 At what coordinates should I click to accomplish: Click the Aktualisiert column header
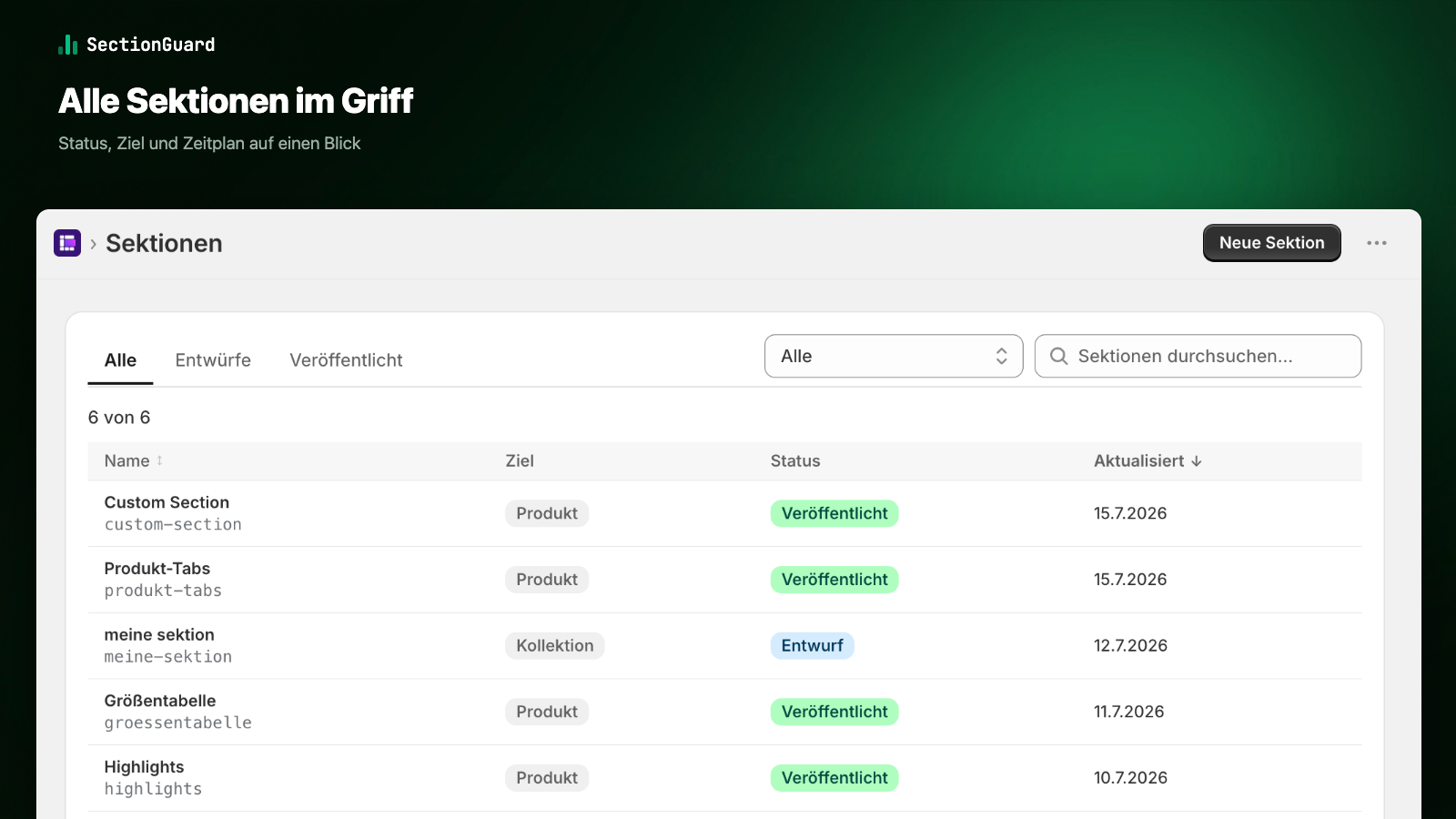click(1139, 461)
